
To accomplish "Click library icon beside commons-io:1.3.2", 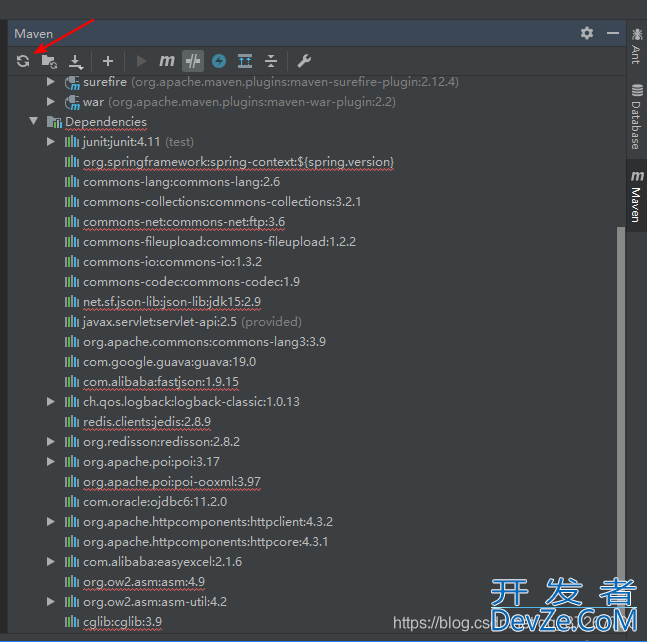I will click(72, 262).
